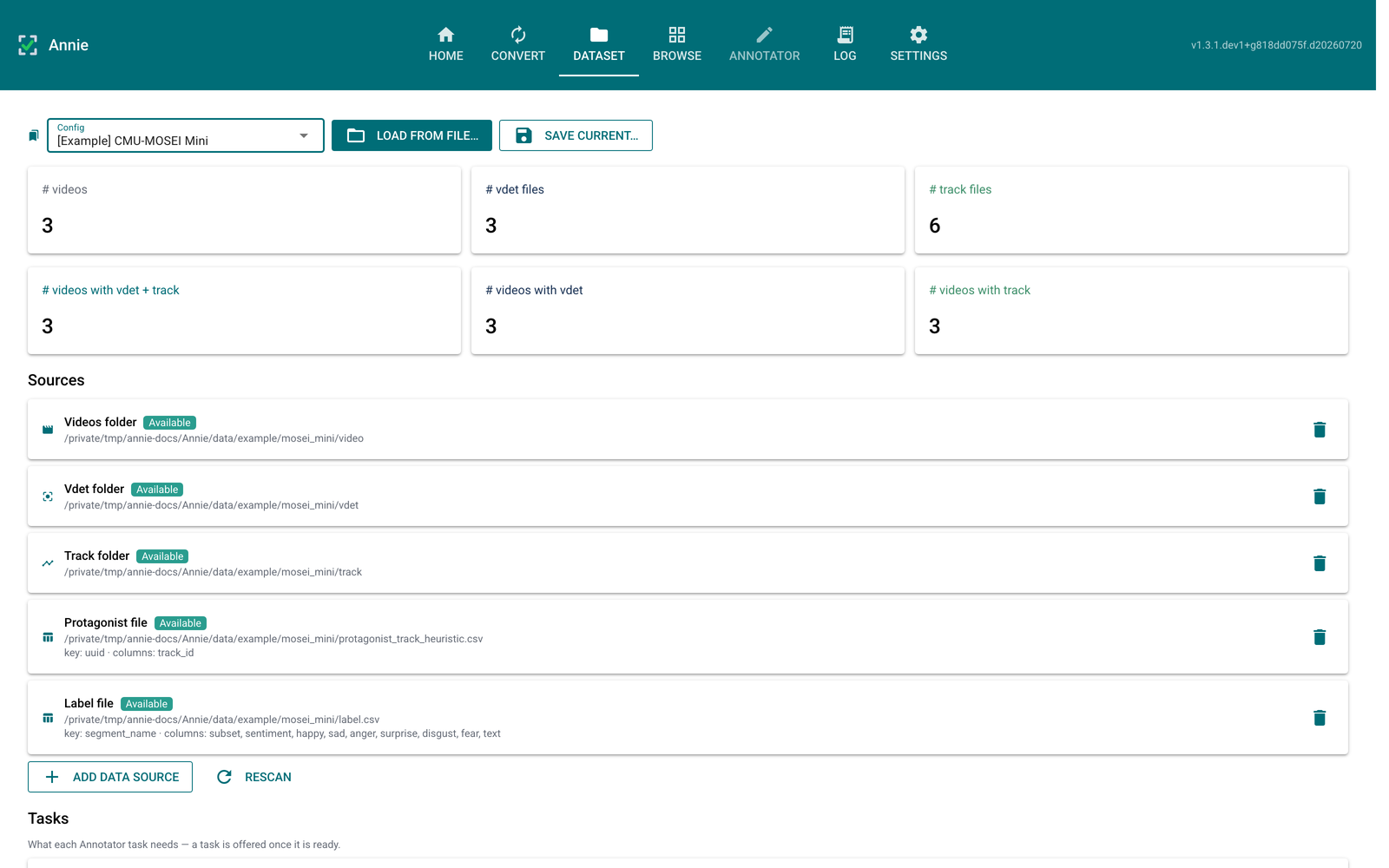Click the label.csv file path
This screenshot has width=1389, height=868.
(221, 720)
